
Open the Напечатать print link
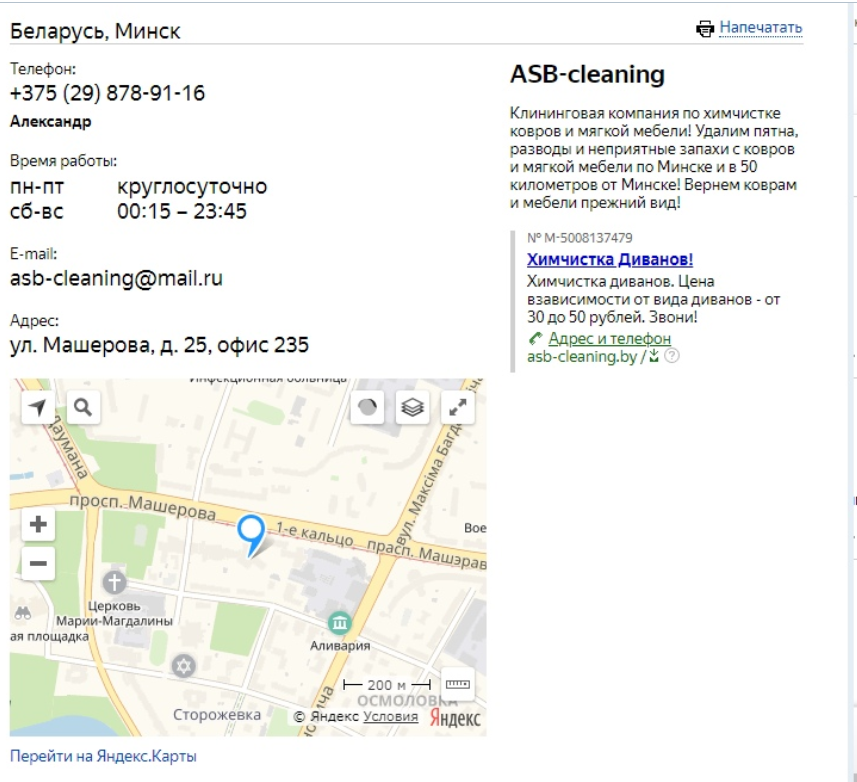[760, 27]
